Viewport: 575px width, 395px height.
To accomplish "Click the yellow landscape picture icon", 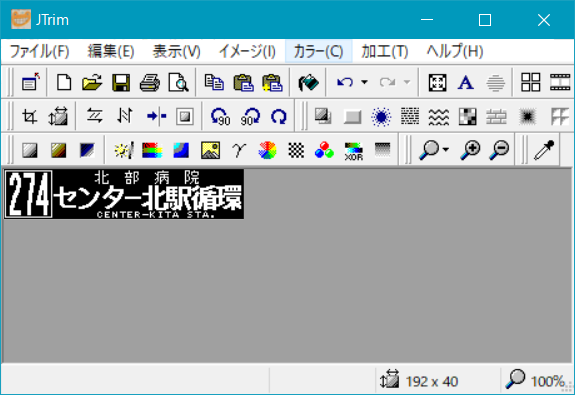I will coord(210,150).
